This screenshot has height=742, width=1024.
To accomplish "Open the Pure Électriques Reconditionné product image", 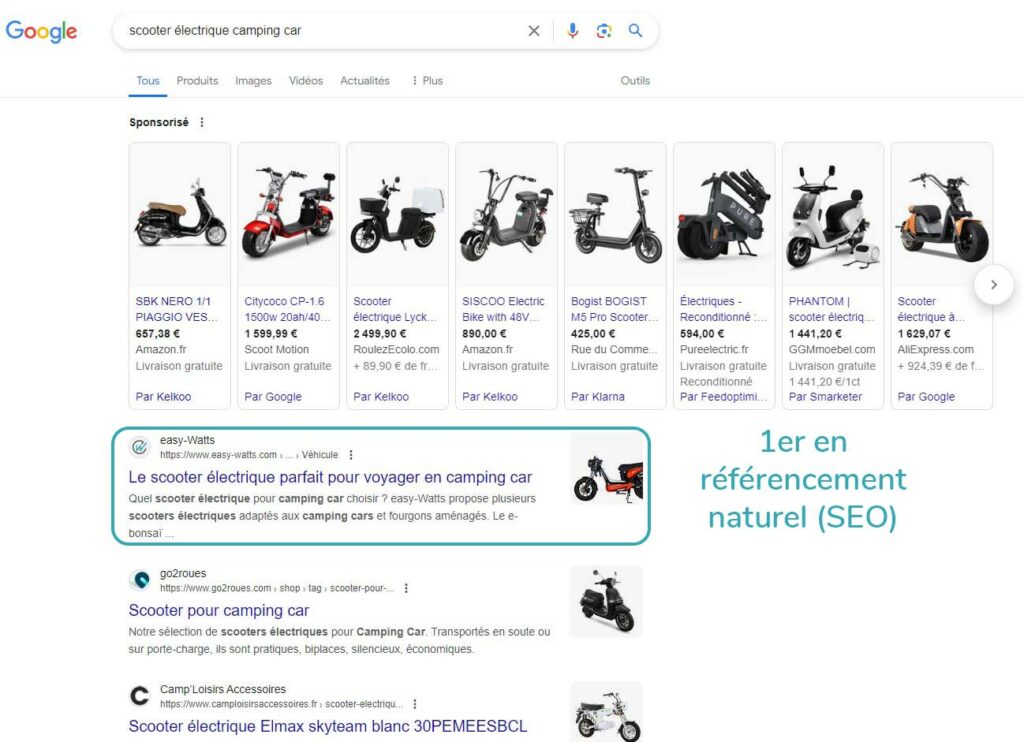I will pos(724,215).
